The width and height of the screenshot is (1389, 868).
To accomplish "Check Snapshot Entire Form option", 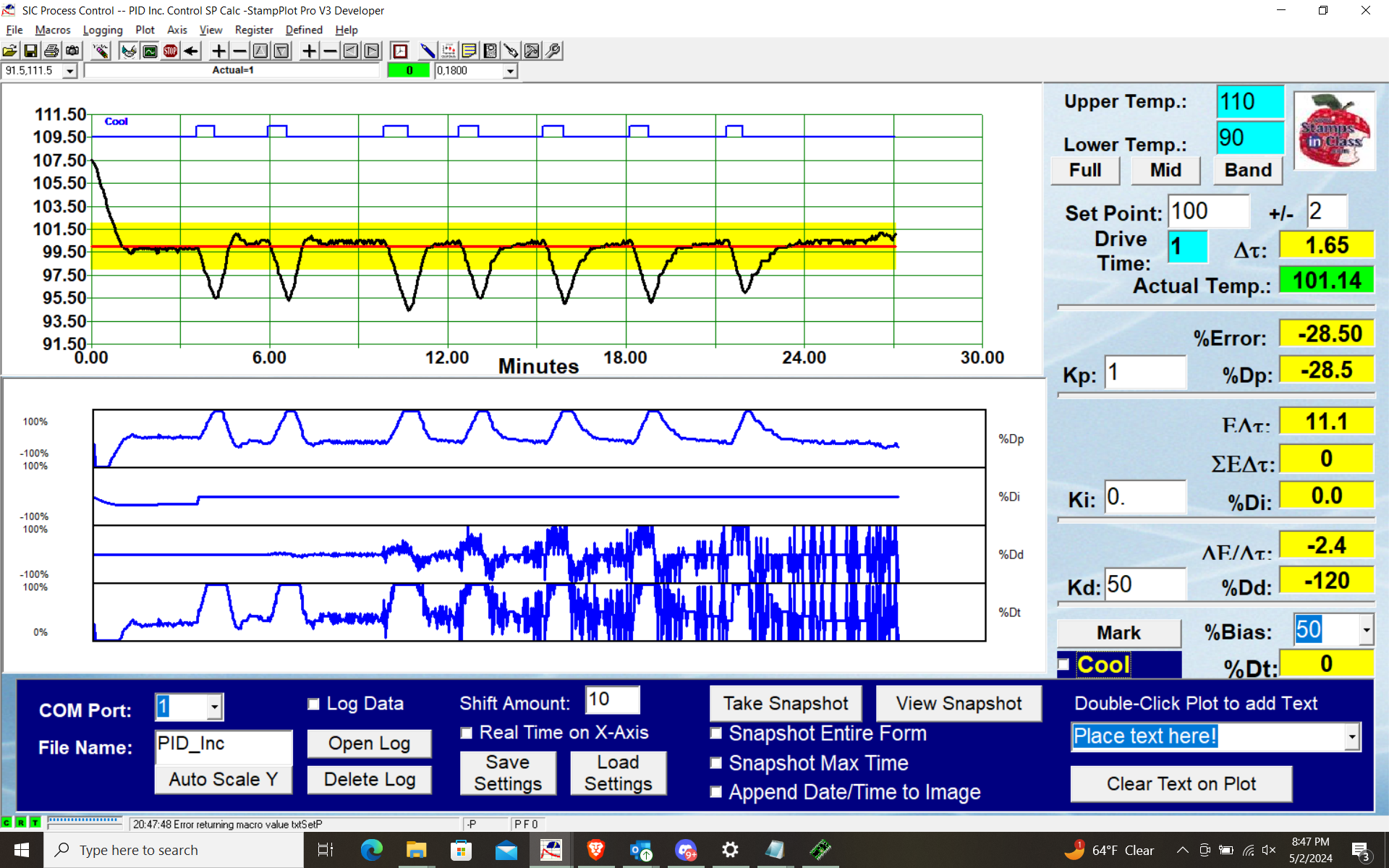I will point(716,733).
